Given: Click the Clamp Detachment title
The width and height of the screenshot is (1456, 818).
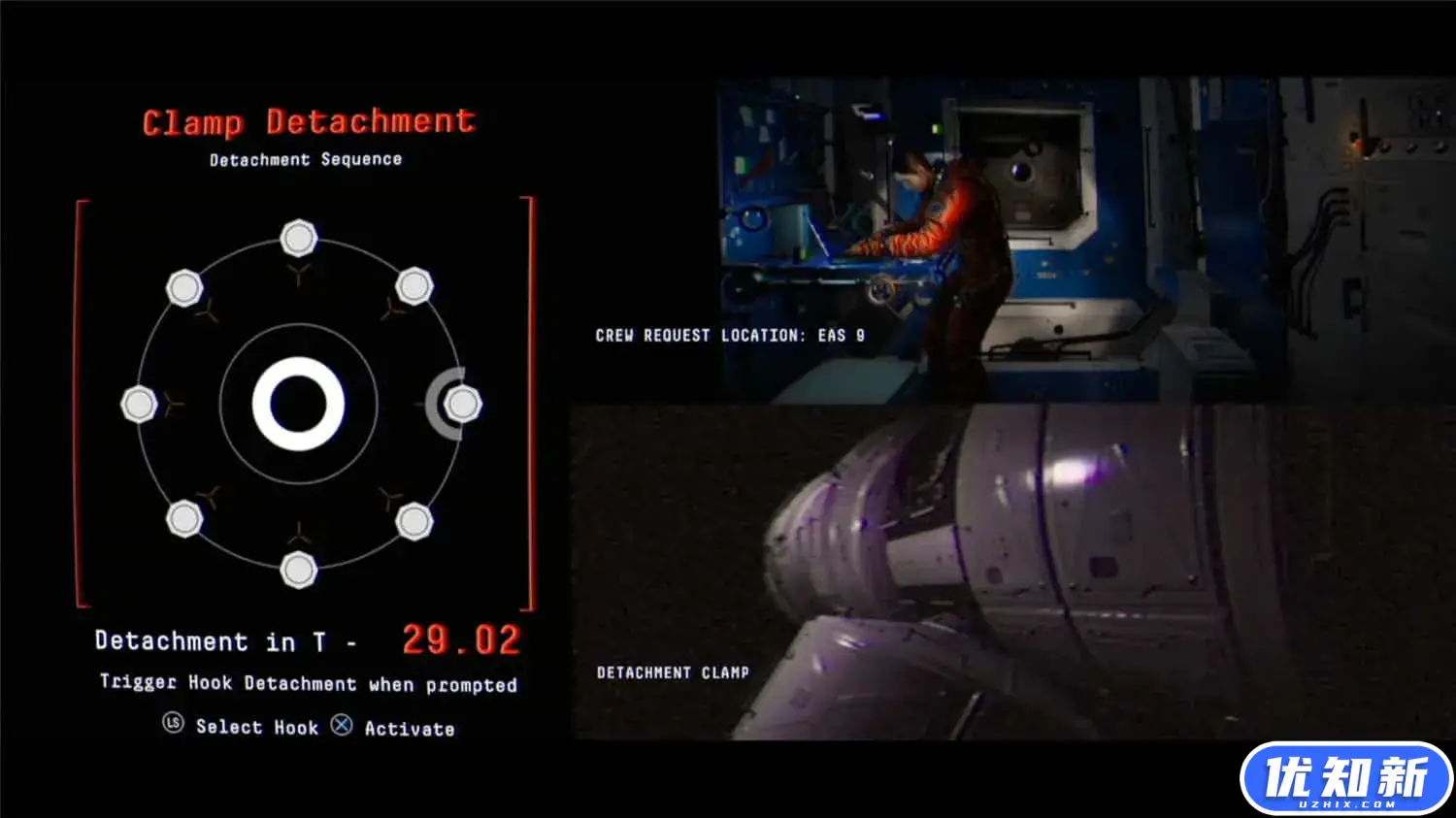Looking at the screenshot, I should [x=309, y=122].
